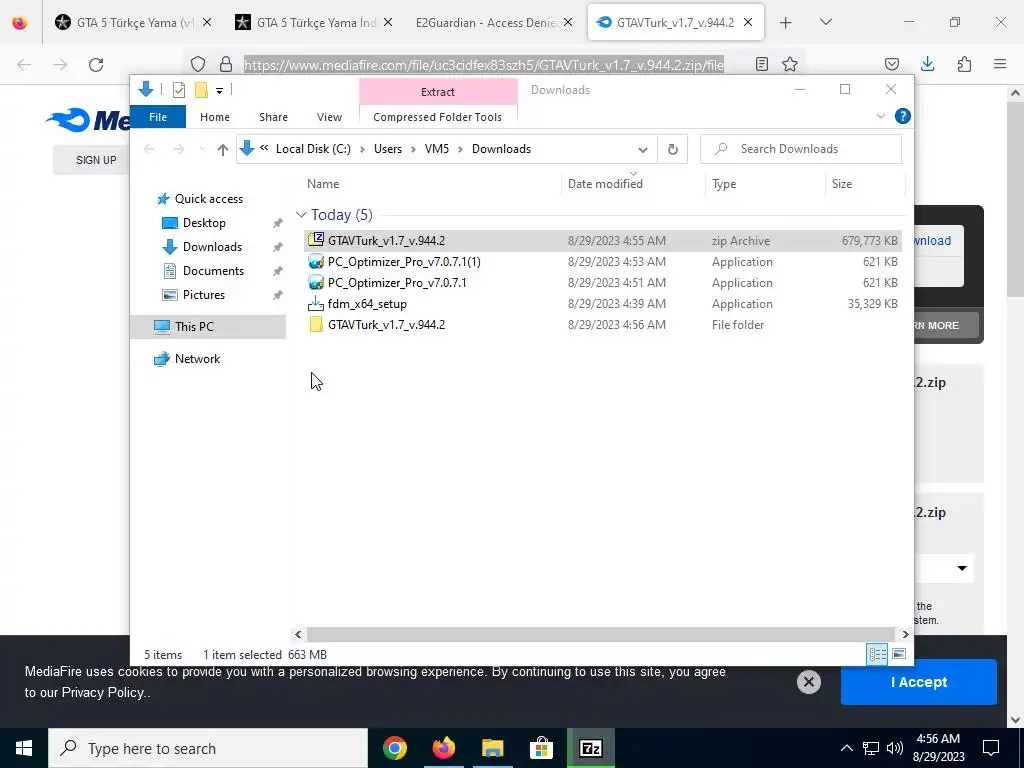1024x768 pixels.
Task: Open the Recent locations dropdown arrow
Action: click(x=202, y=150)
